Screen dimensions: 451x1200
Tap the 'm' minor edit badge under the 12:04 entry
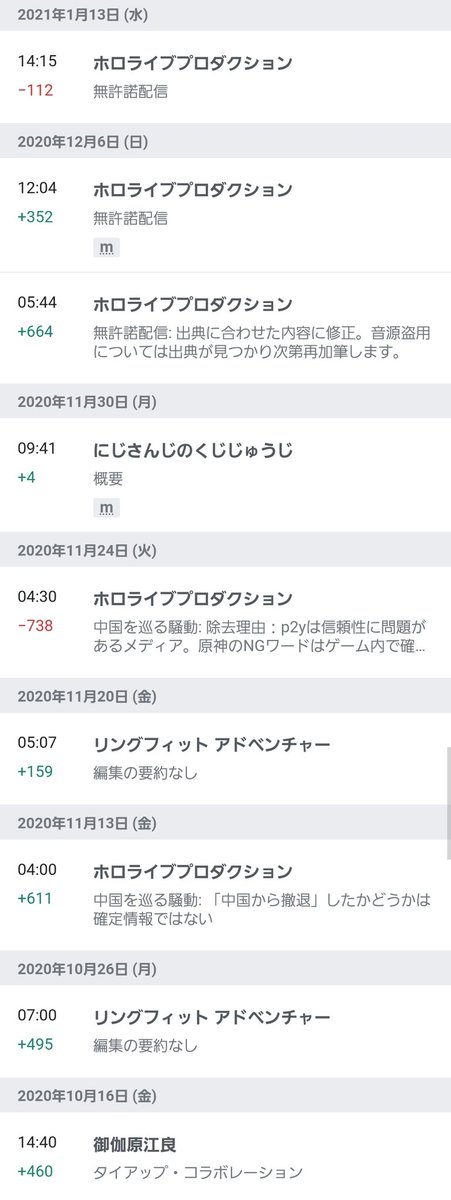point(106,247)
